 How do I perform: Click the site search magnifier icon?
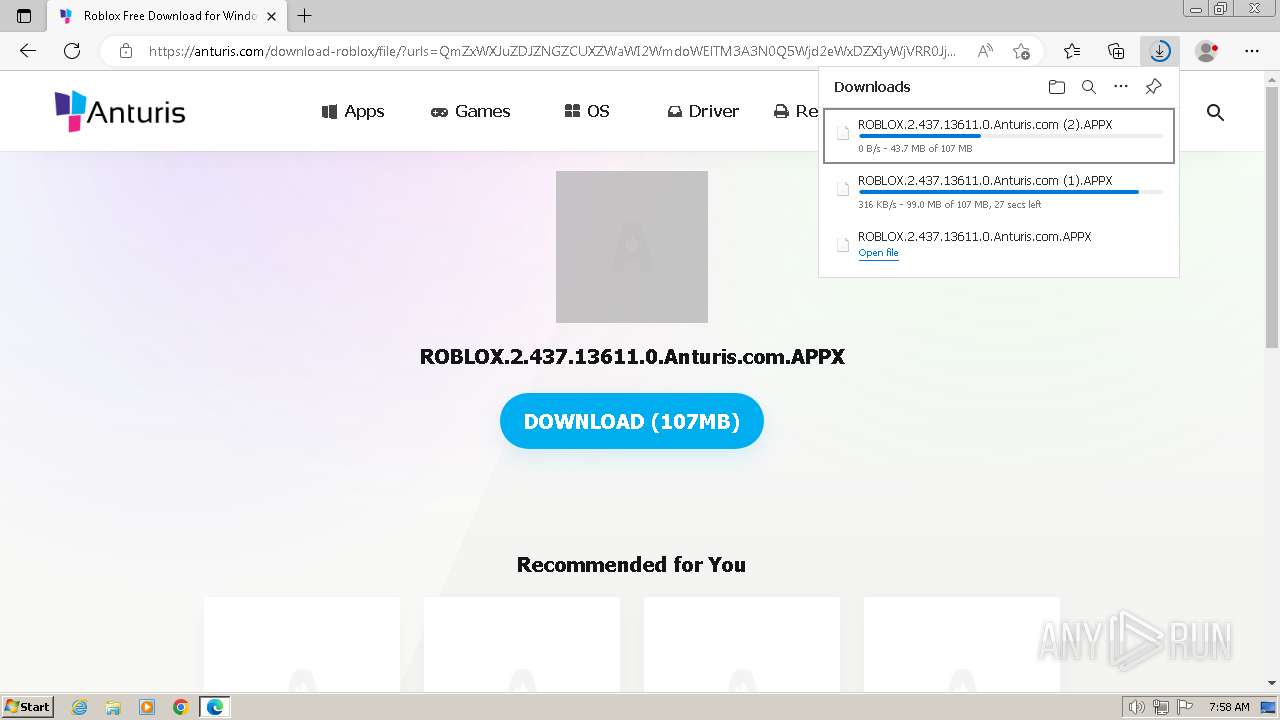pyautogui.click(x=1215, y=112)
